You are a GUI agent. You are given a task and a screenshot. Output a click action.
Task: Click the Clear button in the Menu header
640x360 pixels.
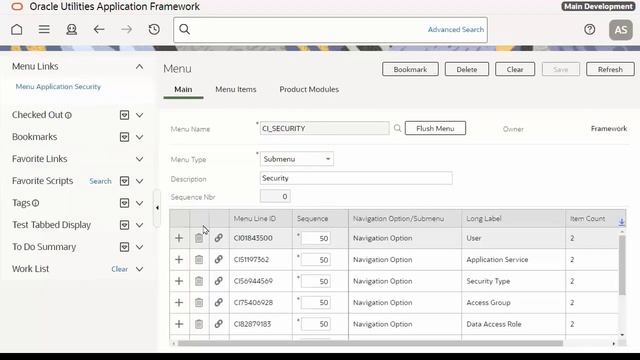tap(515, 69)
